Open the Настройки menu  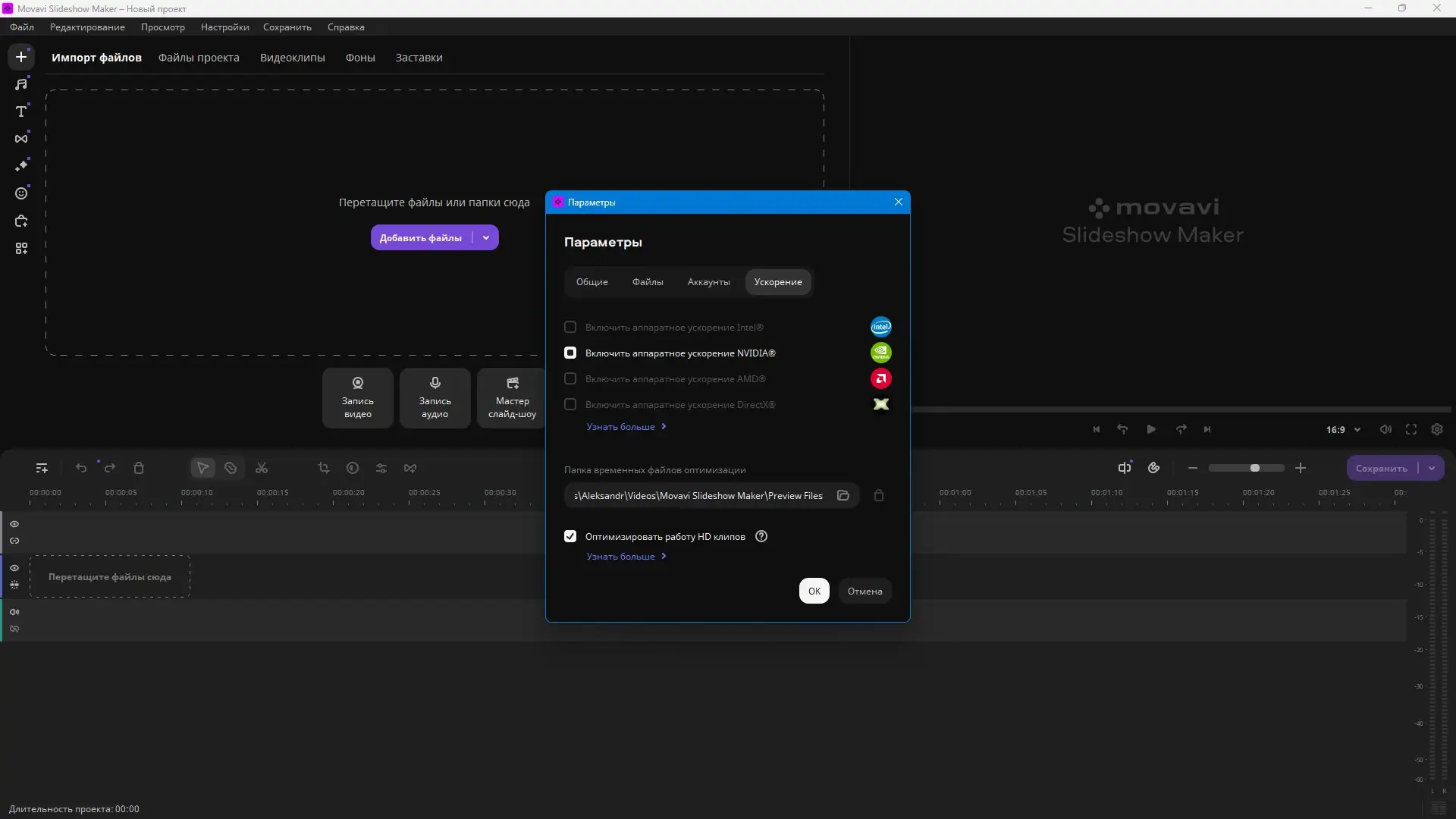coord(224,27)
